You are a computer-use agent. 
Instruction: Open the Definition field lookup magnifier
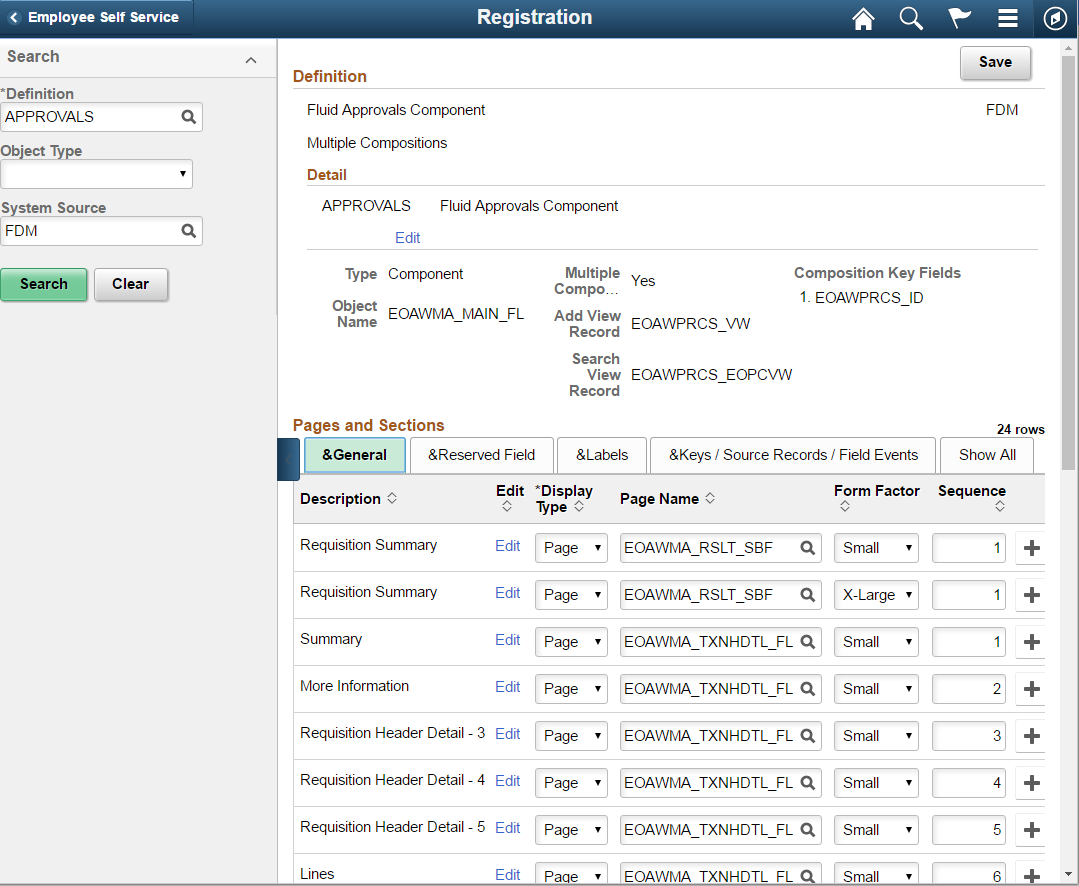click(188, 117)
